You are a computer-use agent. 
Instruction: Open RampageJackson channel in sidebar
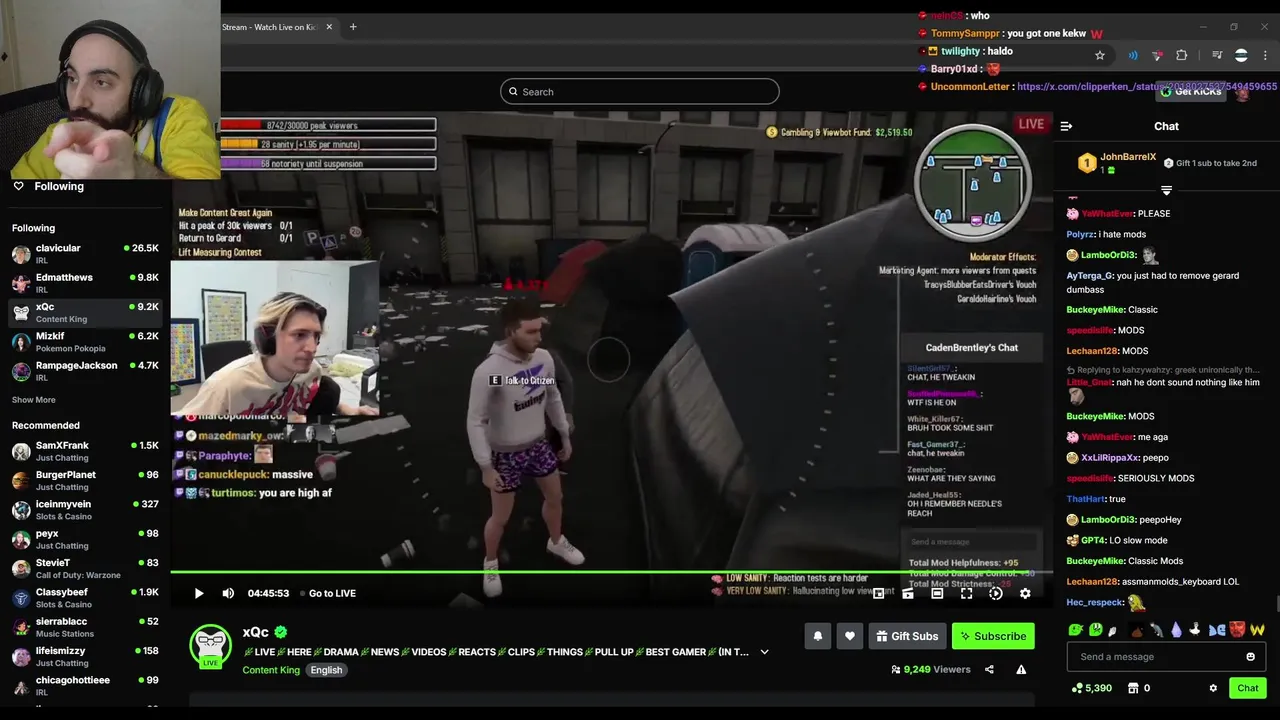(85, 371)
